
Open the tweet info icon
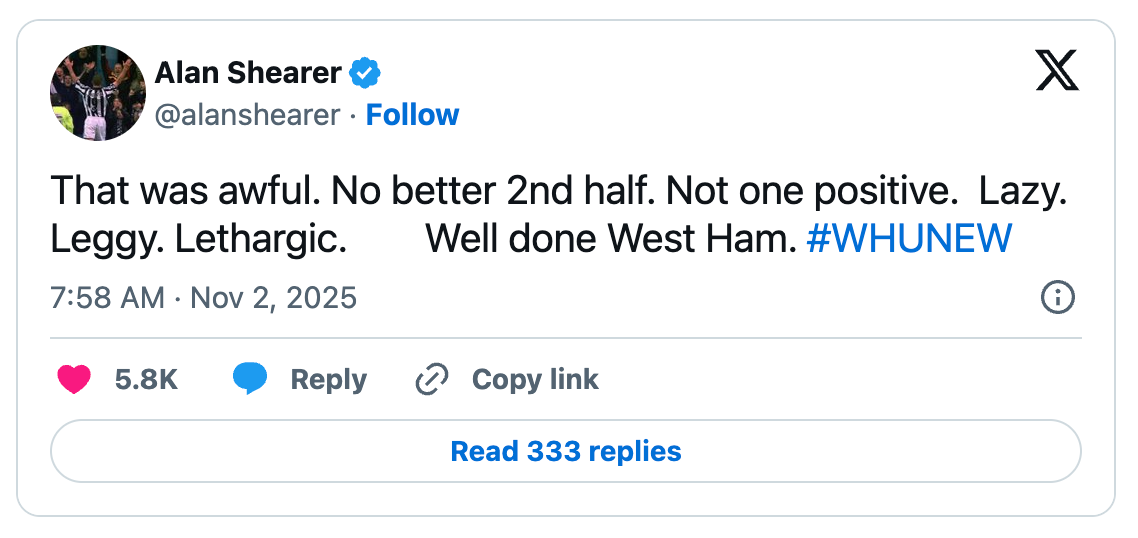pos(1057,297)
